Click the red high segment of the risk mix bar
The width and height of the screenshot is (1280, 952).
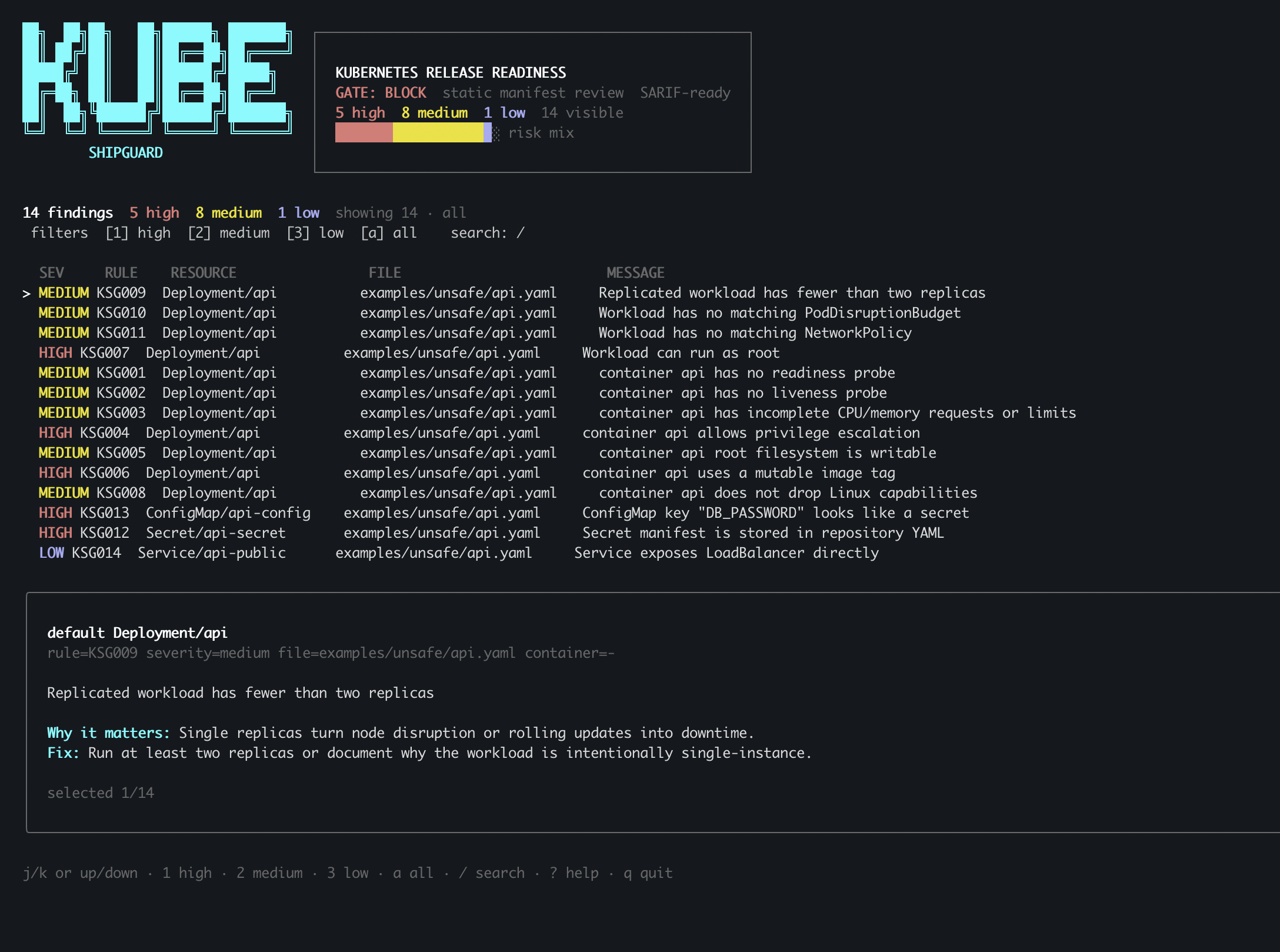coord(364,132)
